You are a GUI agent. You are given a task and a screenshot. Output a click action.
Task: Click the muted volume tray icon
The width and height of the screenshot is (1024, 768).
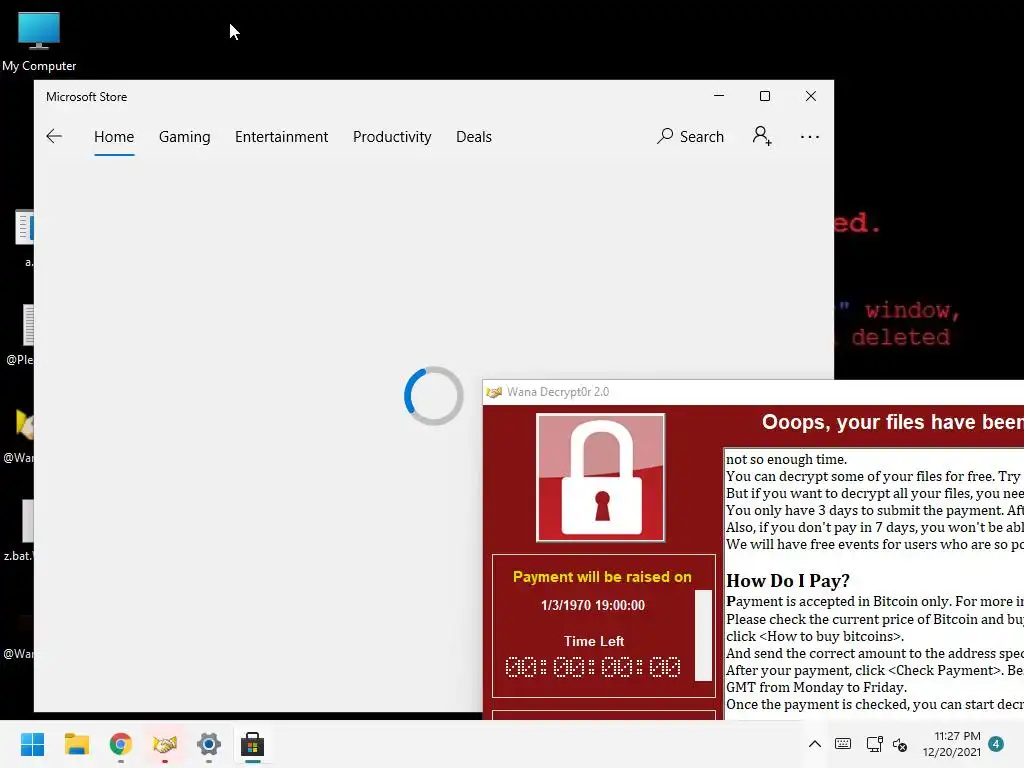click(x=900, y=744)
